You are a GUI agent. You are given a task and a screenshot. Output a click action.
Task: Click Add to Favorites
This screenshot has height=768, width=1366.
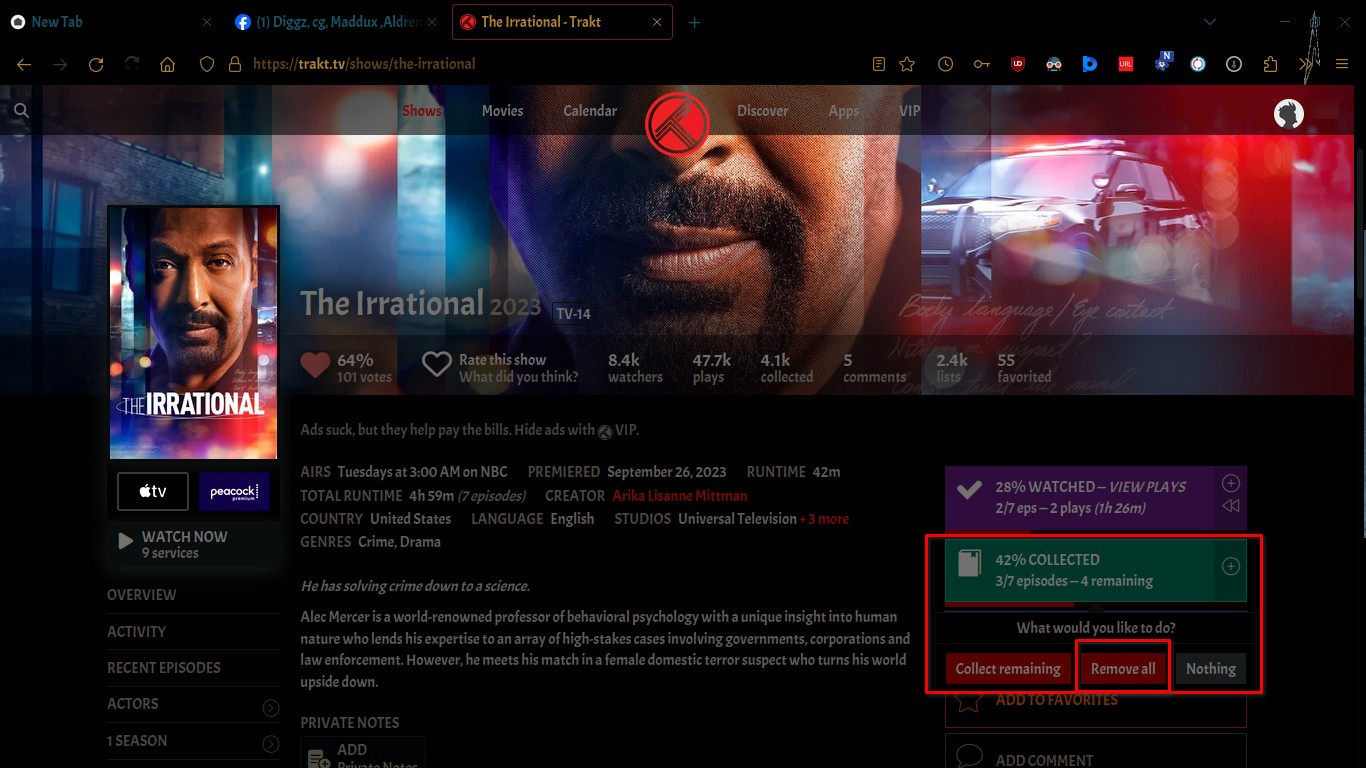coord(1096,701)
